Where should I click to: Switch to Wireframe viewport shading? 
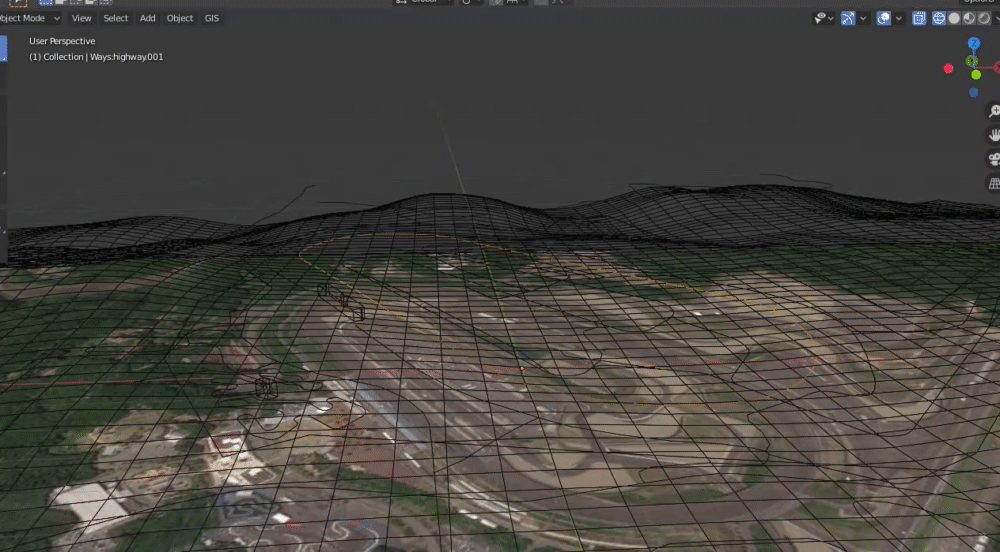(x=939, y=18)
